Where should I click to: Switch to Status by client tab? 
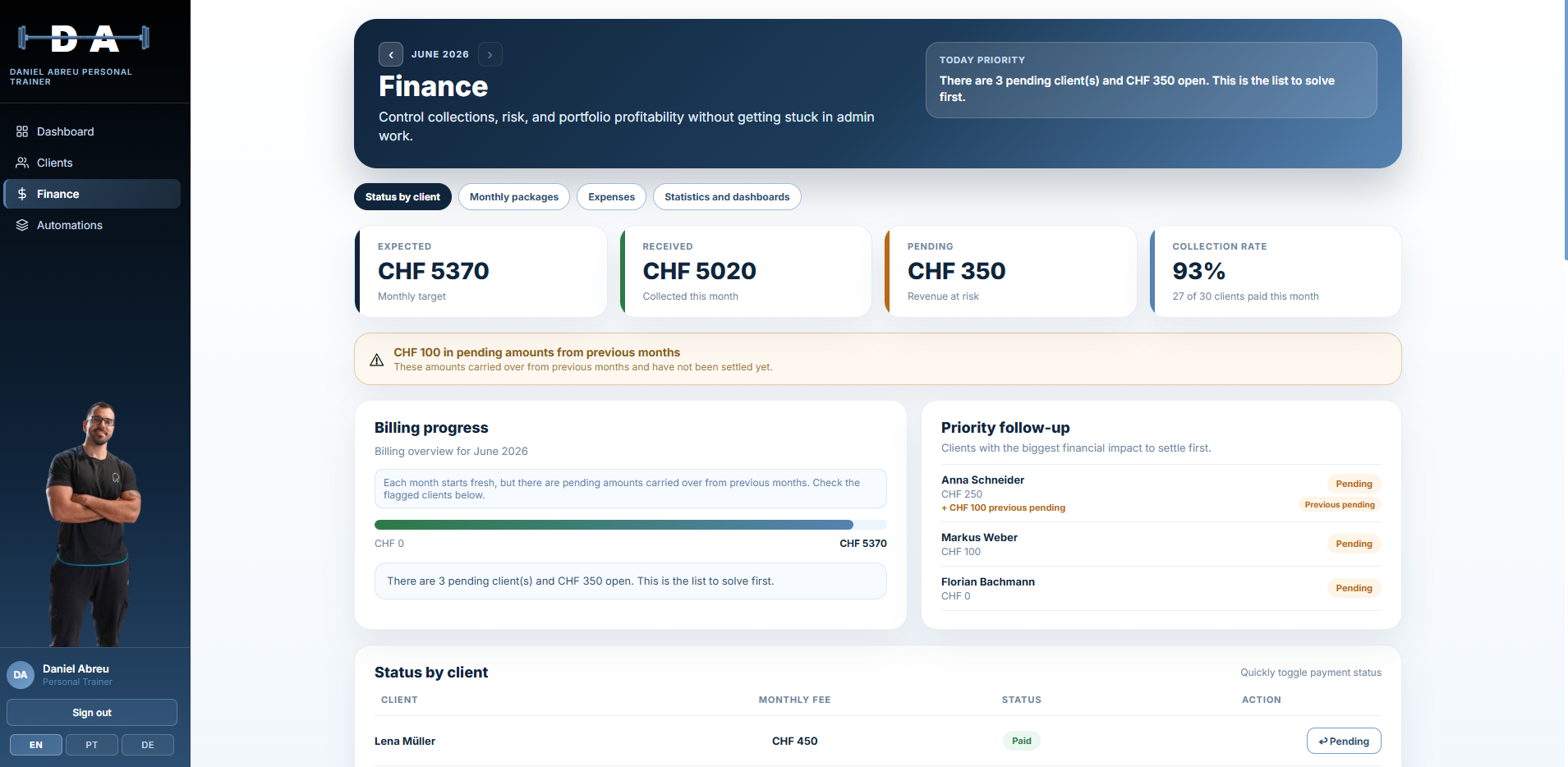click(x=402, y=197)
